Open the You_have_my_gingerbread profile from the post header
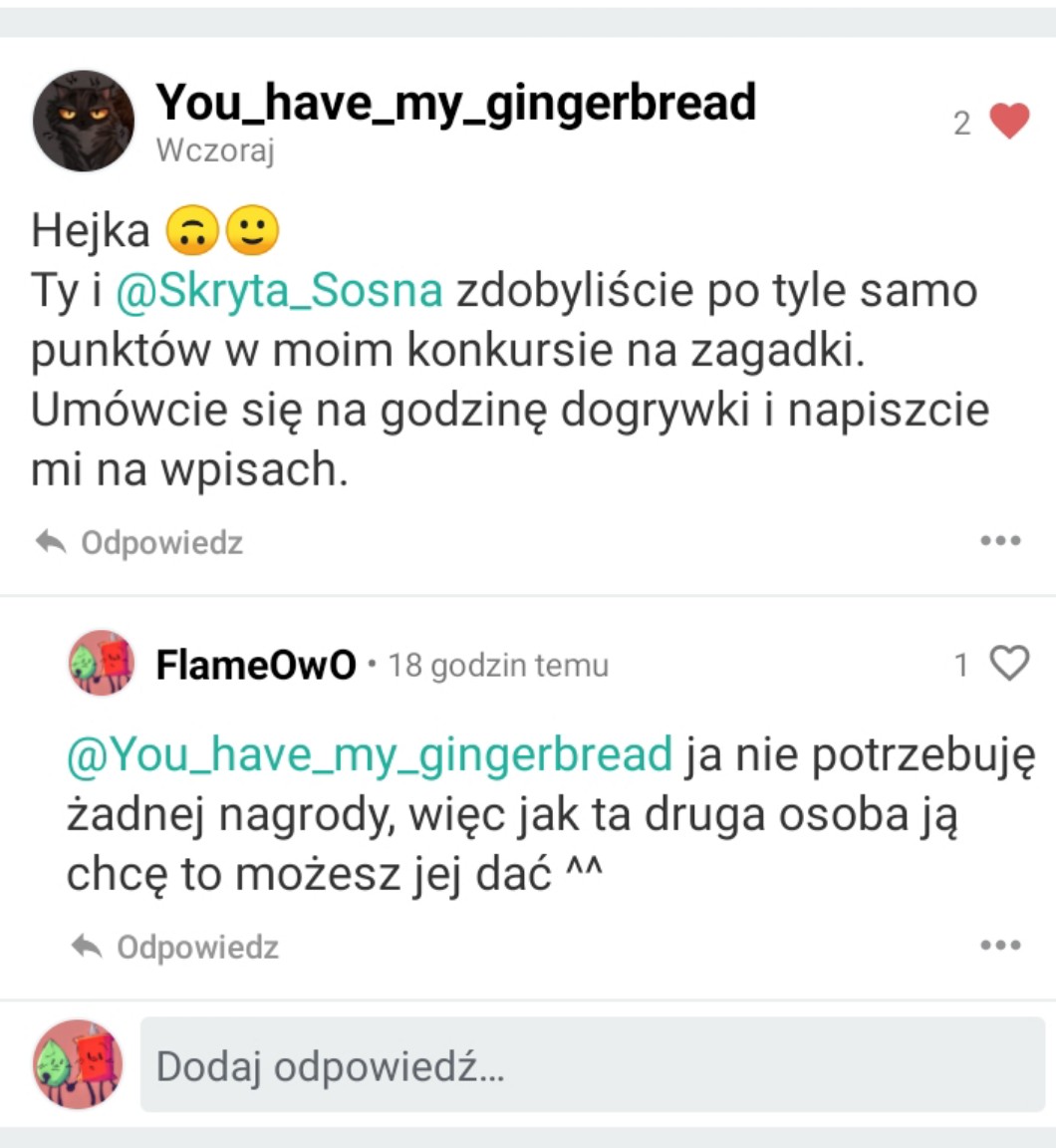This screenshot has height=1148, width=1056. point(455,102)
